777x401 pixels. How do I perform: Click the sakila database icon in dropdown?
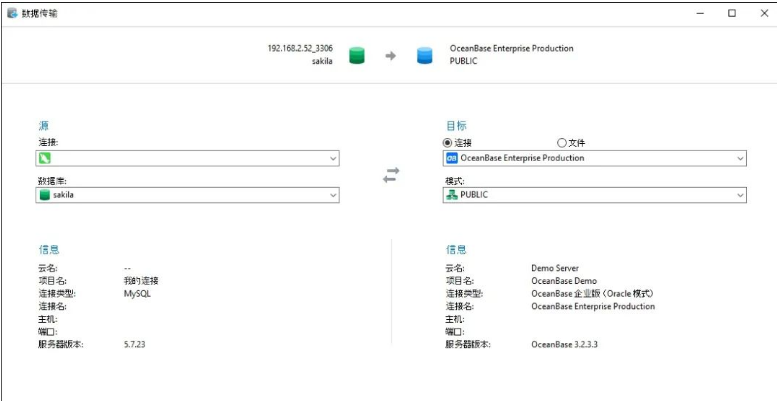tap(45, 195)
